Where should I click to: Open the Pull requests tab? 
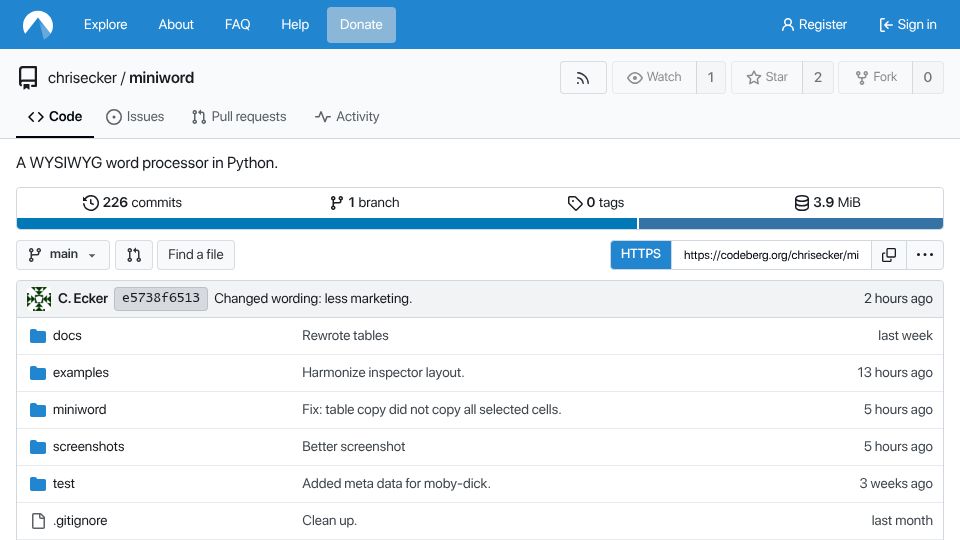pyautogui.click(x=239, y=116)
